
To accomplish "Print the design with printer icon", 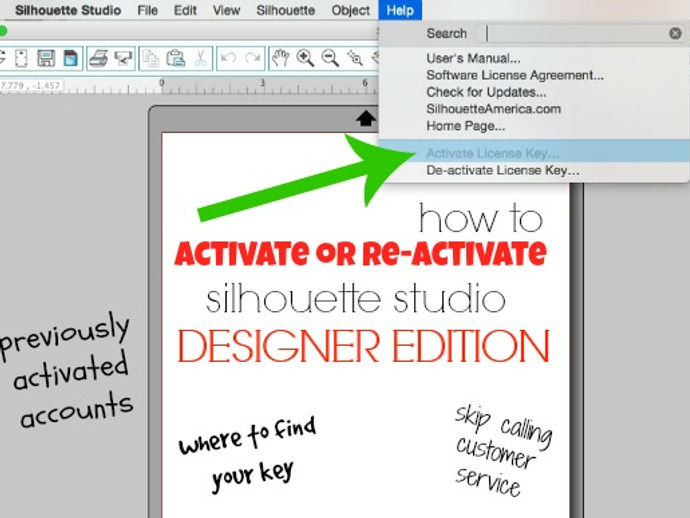I will point(99,58).
